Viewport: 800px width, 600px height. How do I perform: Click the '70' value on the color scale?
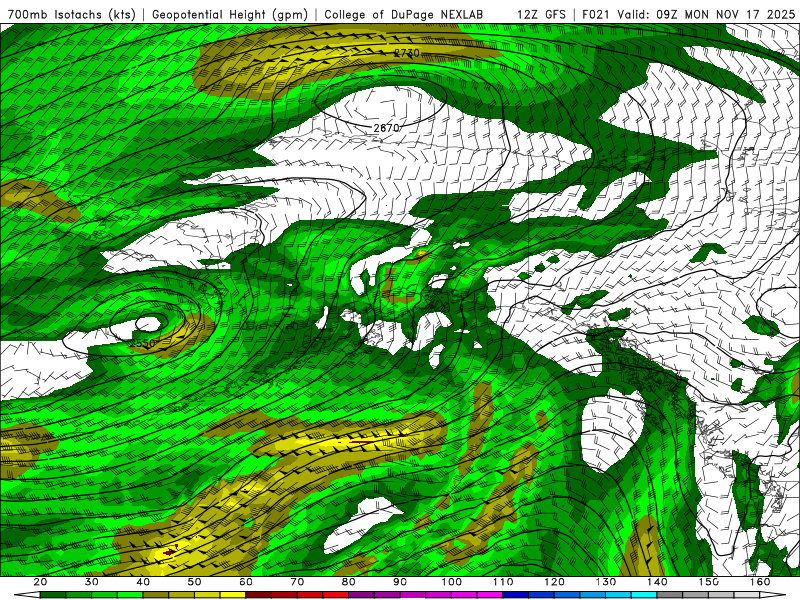(297, 582)
